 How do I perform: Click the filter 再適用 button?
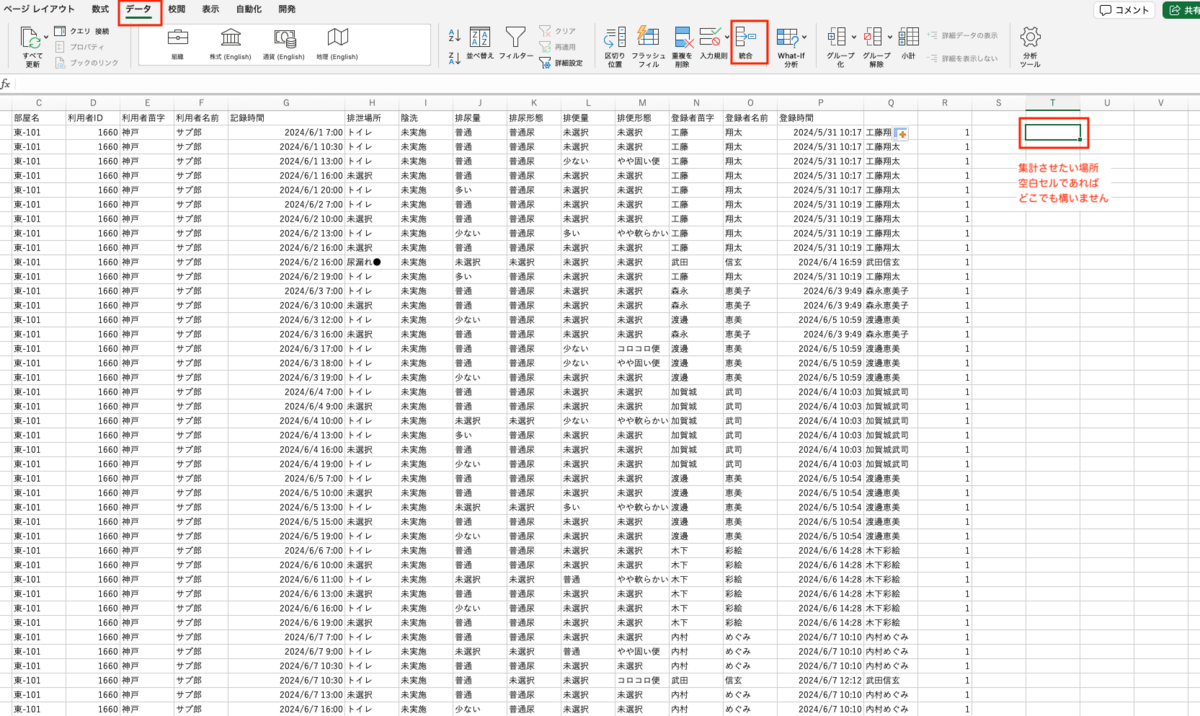click(557, 46)
